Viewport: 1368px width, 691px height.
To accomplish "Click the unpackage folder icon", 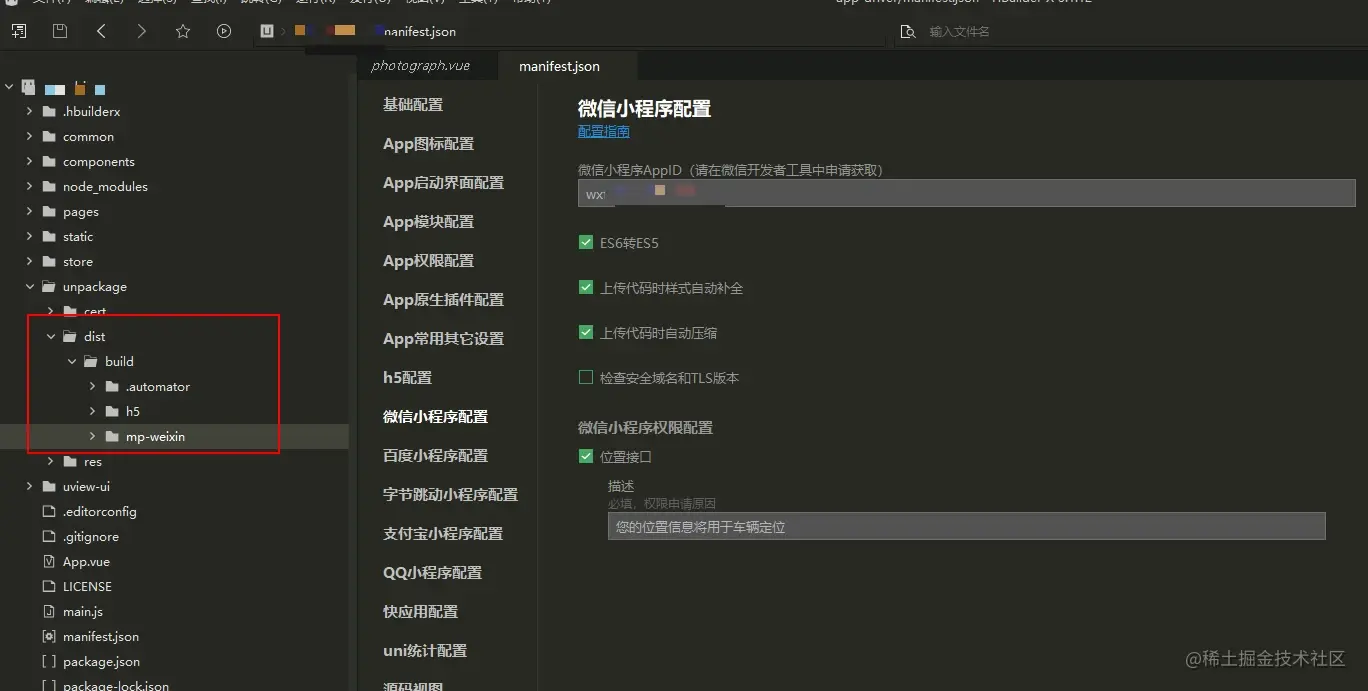I will (x=49, y=286).
